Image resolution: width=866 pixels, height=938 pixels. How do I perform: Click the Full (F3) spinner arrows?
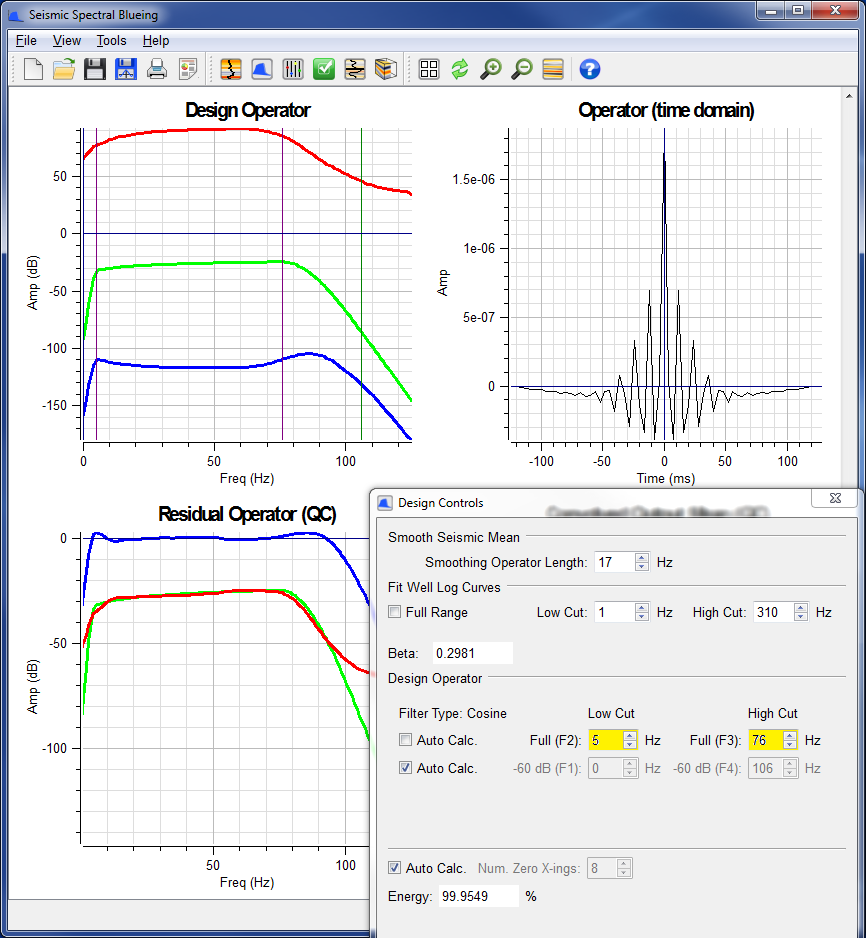pos(790,740)
